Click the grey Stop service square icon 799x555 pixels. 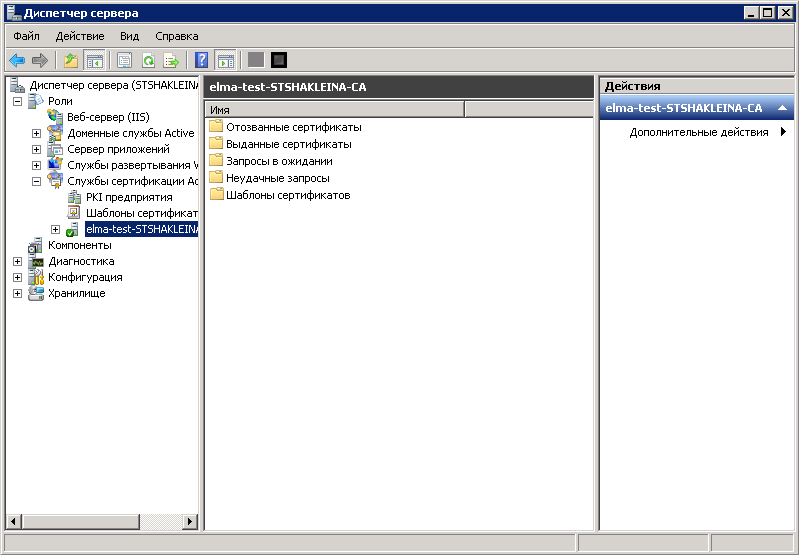tap(256, 60)
